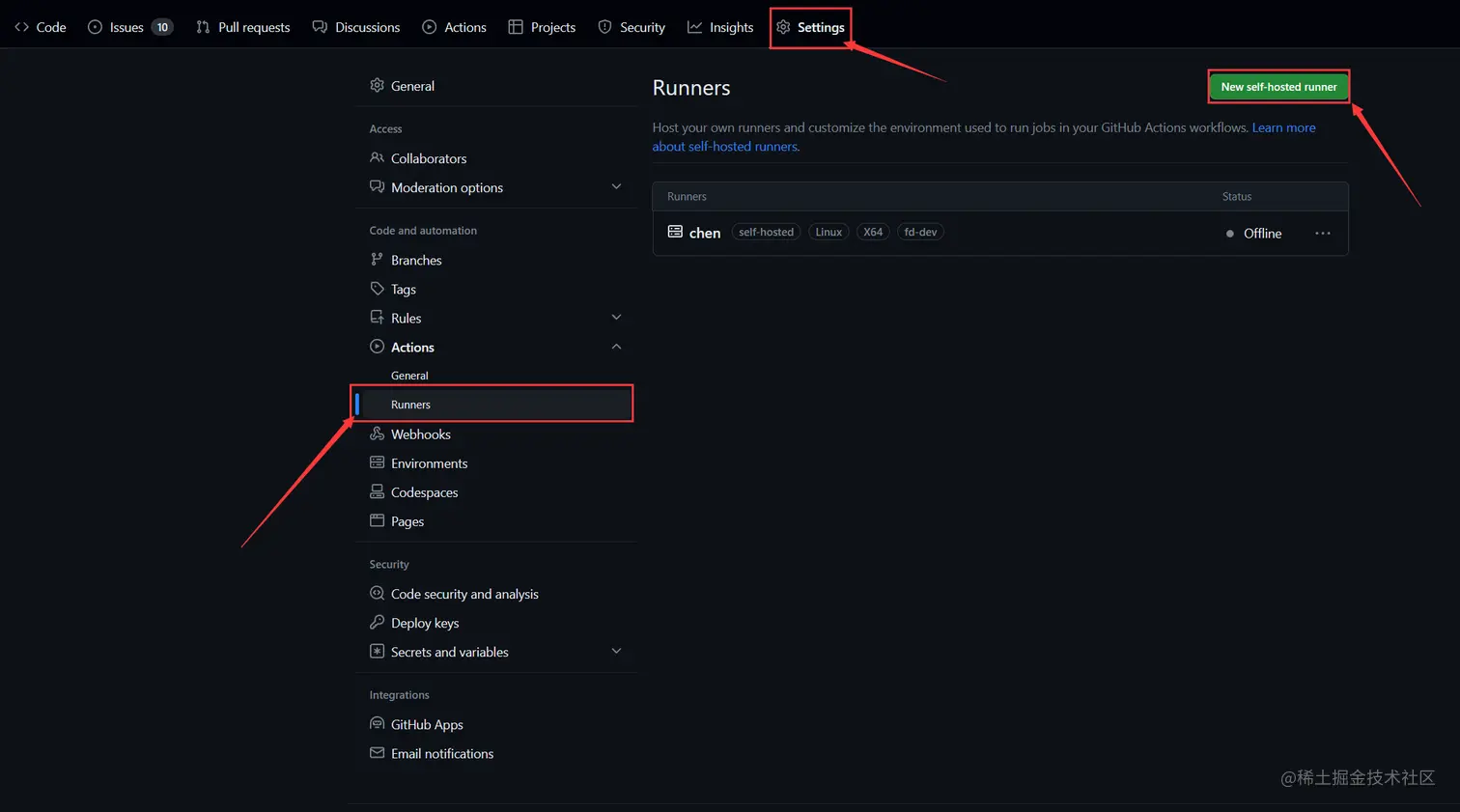Open the Settings tab
The height and width of the screenshot is (812, 1460).
810,27
